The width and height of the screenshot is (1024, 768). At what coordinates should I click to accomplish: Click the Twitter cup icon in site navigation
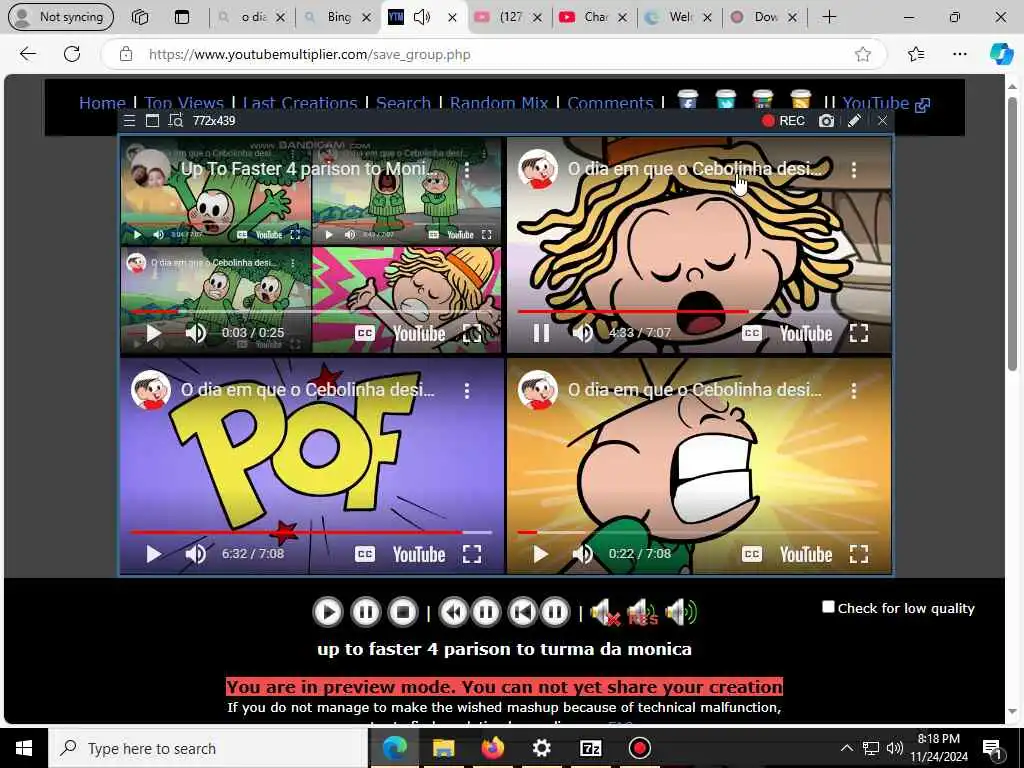[x=725, y=99]
